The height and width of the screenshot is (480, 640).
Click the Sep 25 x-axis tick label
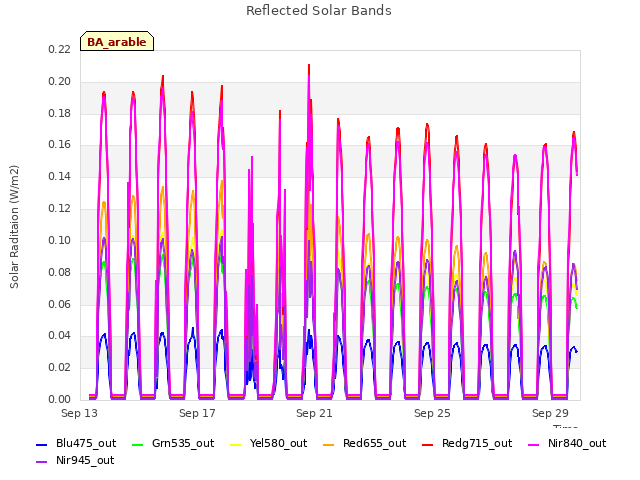pyautogui.click(x=432, y=413)
